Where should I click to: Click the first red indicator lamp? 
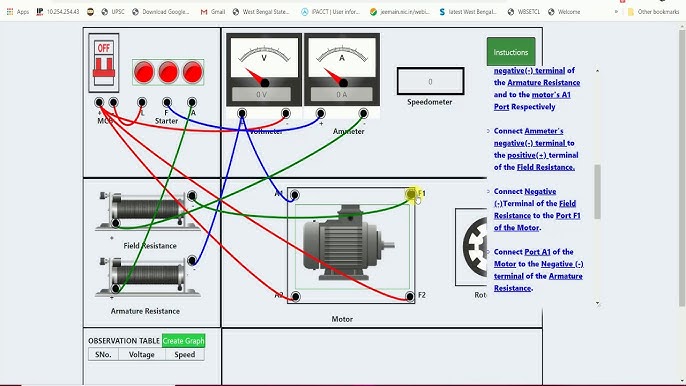[144, 72]
